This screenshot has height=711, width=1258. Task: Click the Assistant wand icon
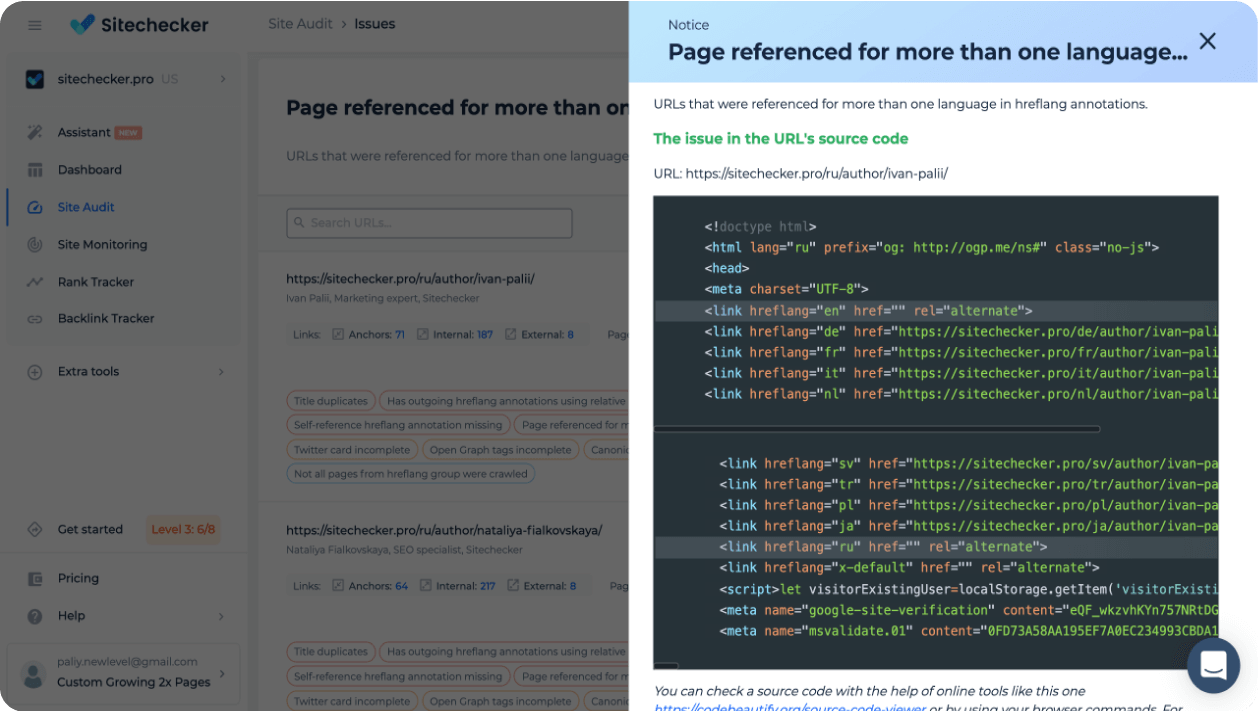point(35,132)
